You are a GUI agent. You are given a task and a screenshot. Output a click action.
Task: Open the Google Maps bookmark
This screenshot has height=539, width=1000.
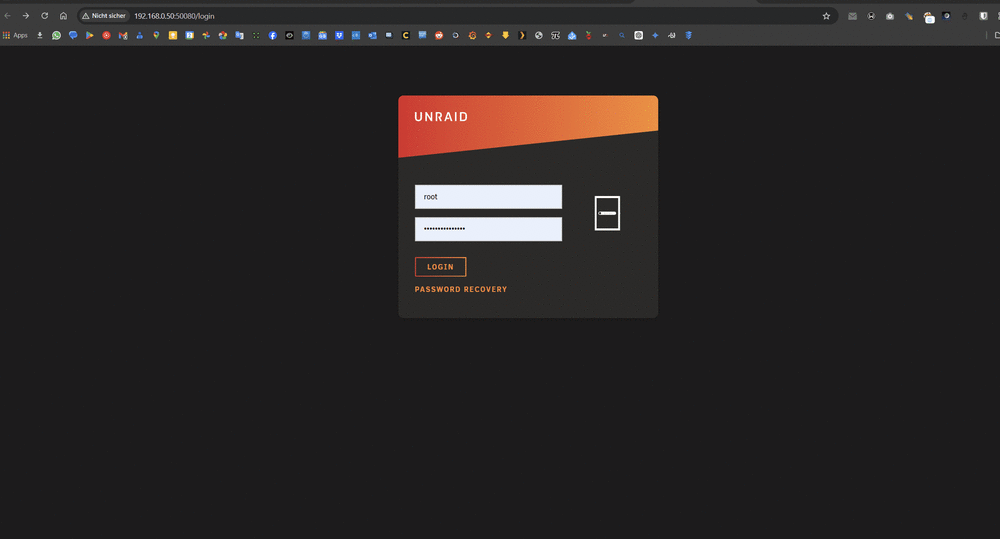(x=156, y=36)
